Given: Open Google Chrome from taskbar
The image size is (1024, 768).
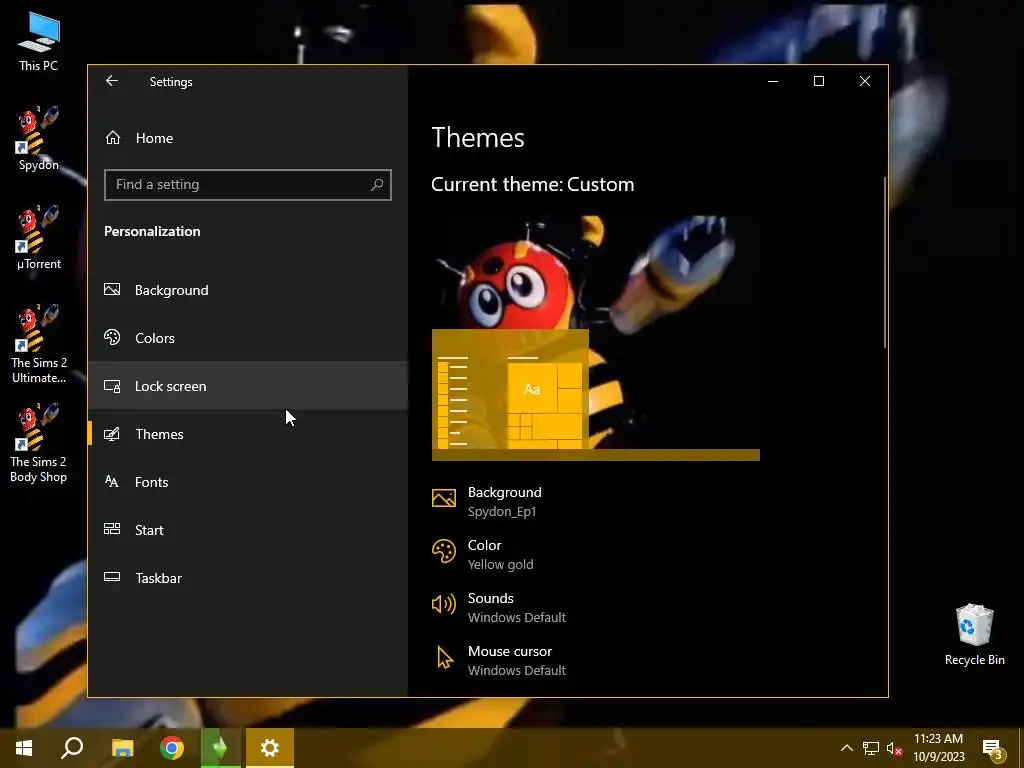Looking at the screenshot, I should click(172, 748).
